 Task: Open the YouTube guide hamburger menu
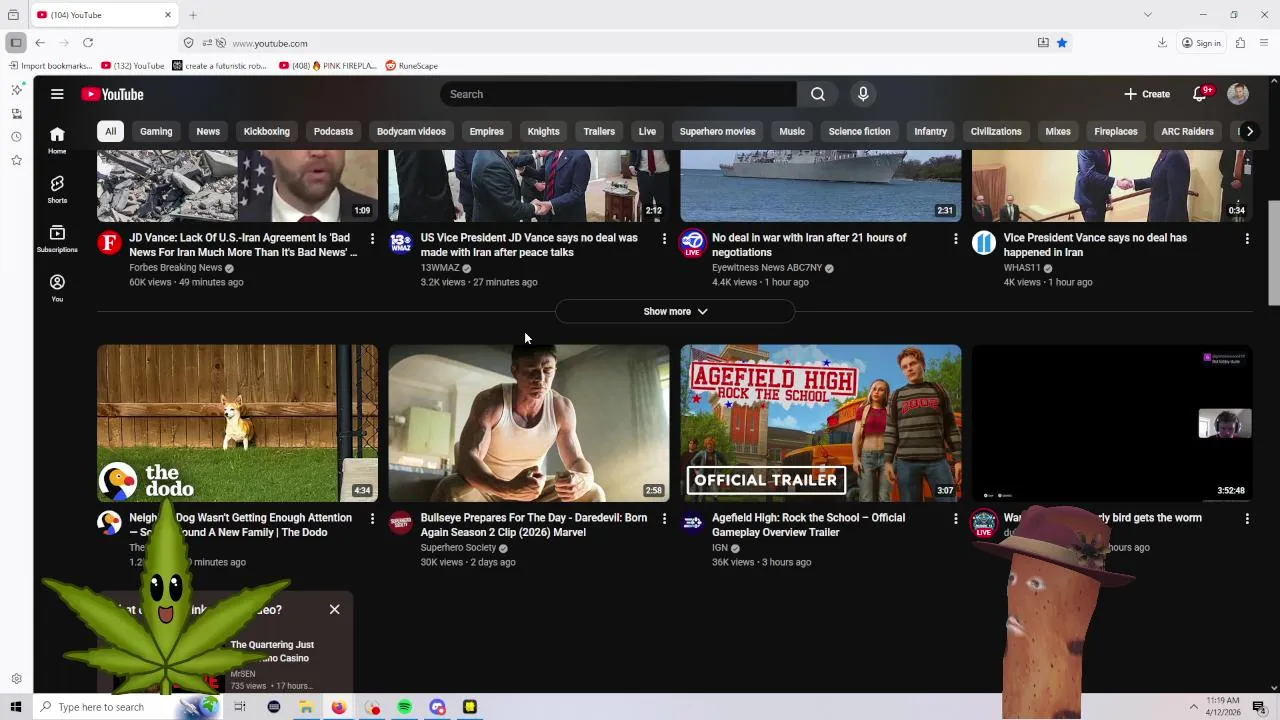[57, 94]
